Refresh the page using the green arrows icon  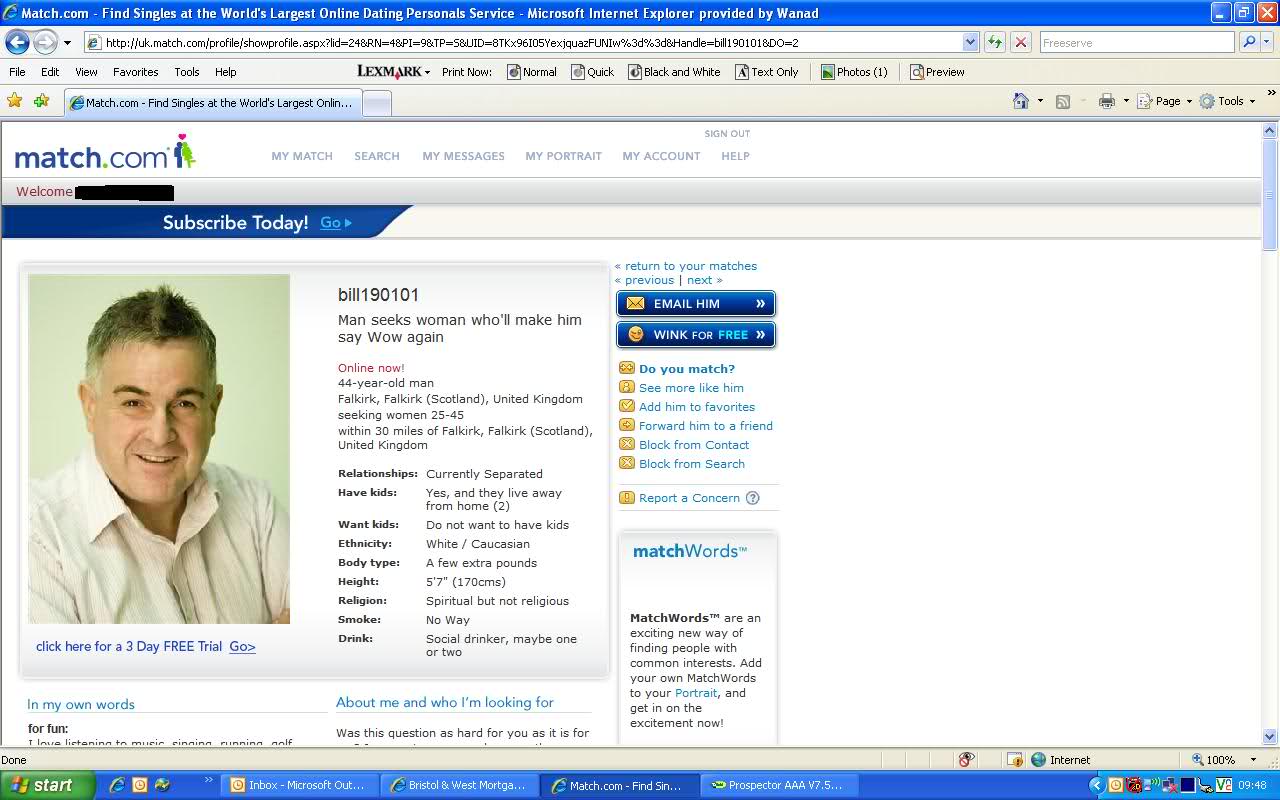click(995, 42)
